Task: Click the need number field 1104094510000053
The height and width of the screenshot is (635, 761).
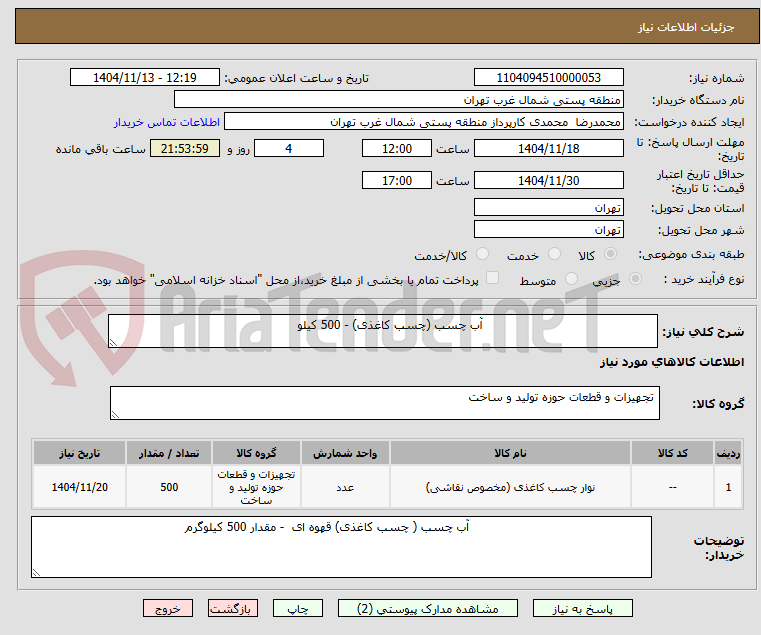Action: [548, 78]
